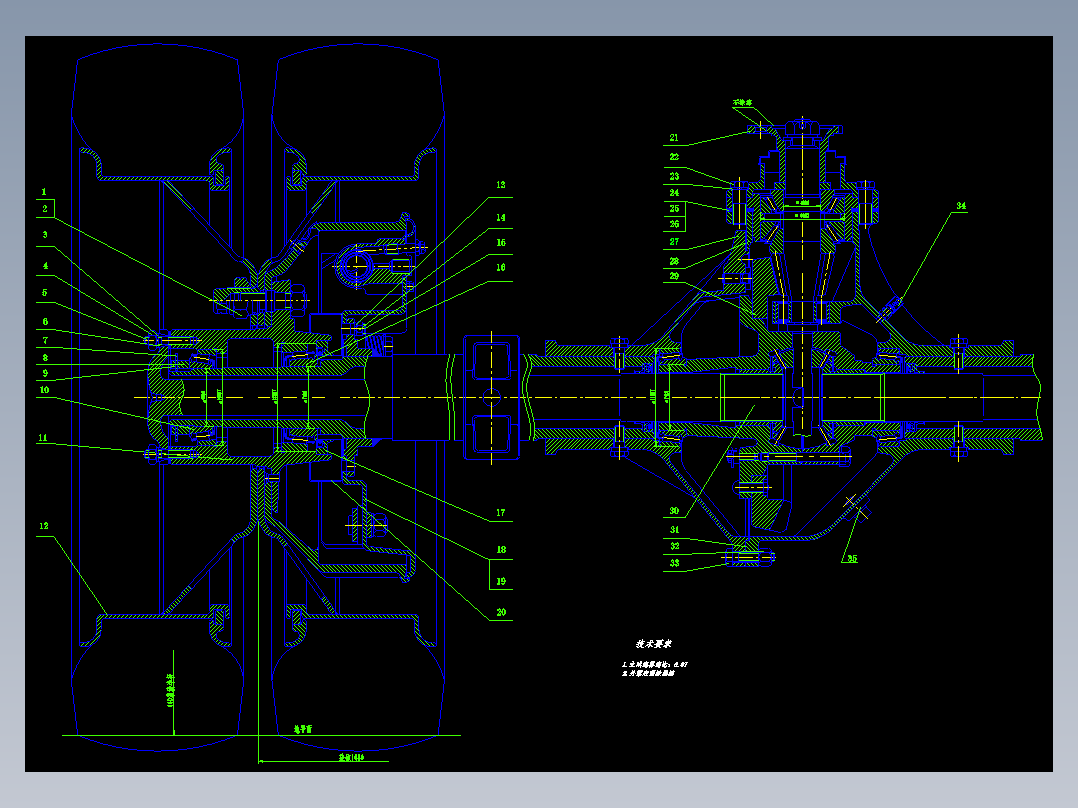Click drain plug callout number 35
Image resolution: width=1078 pixels, height=808 pixels.
852,558
